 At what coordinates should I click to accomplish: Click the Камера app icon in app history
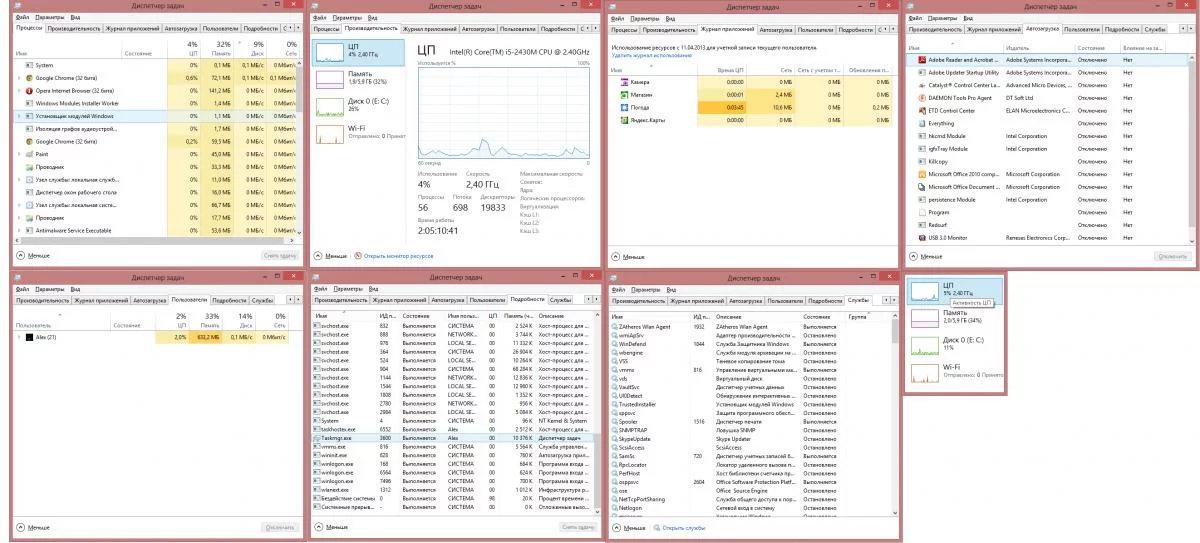625,81
